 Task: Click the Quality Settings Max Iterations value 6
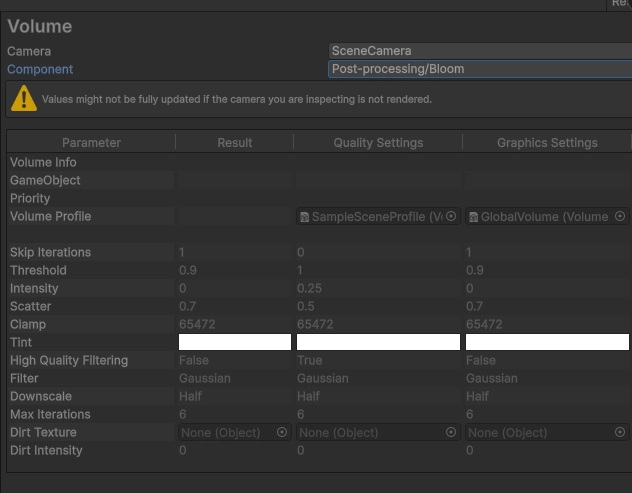point(301,414)
